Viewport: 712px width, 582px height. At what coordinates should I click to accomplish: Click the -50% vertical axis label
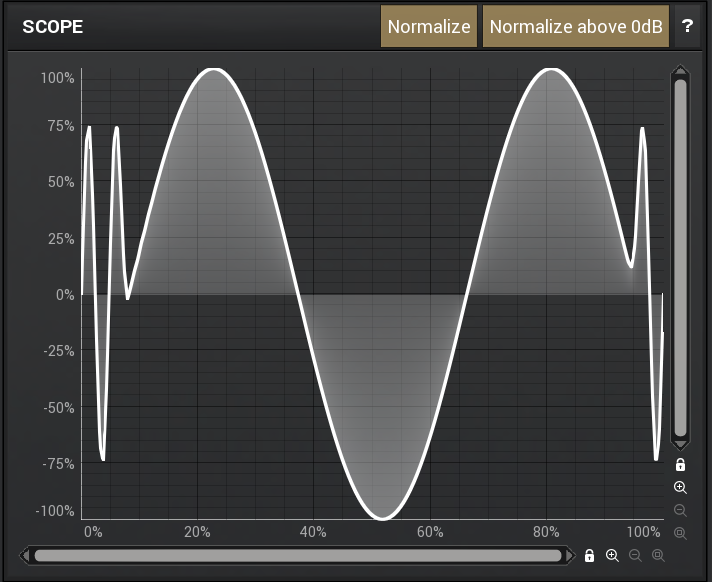click(59, 408)
